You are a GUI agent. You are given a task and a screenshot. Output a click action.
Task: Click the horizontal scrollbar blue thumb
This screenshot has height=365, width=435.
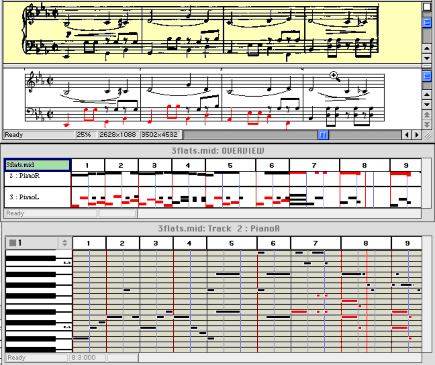click(x=323, y=135)
